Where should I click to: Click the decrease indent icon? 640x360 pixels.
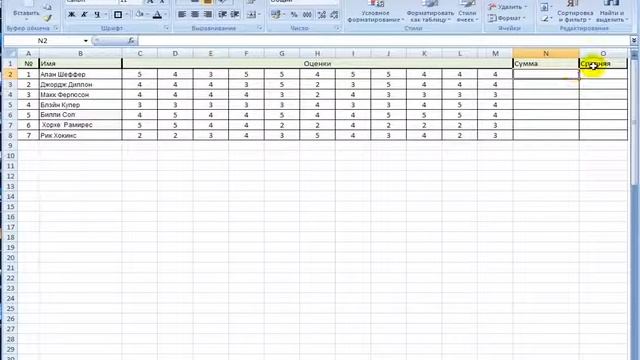pyautogui.click(x=222, y=15)
